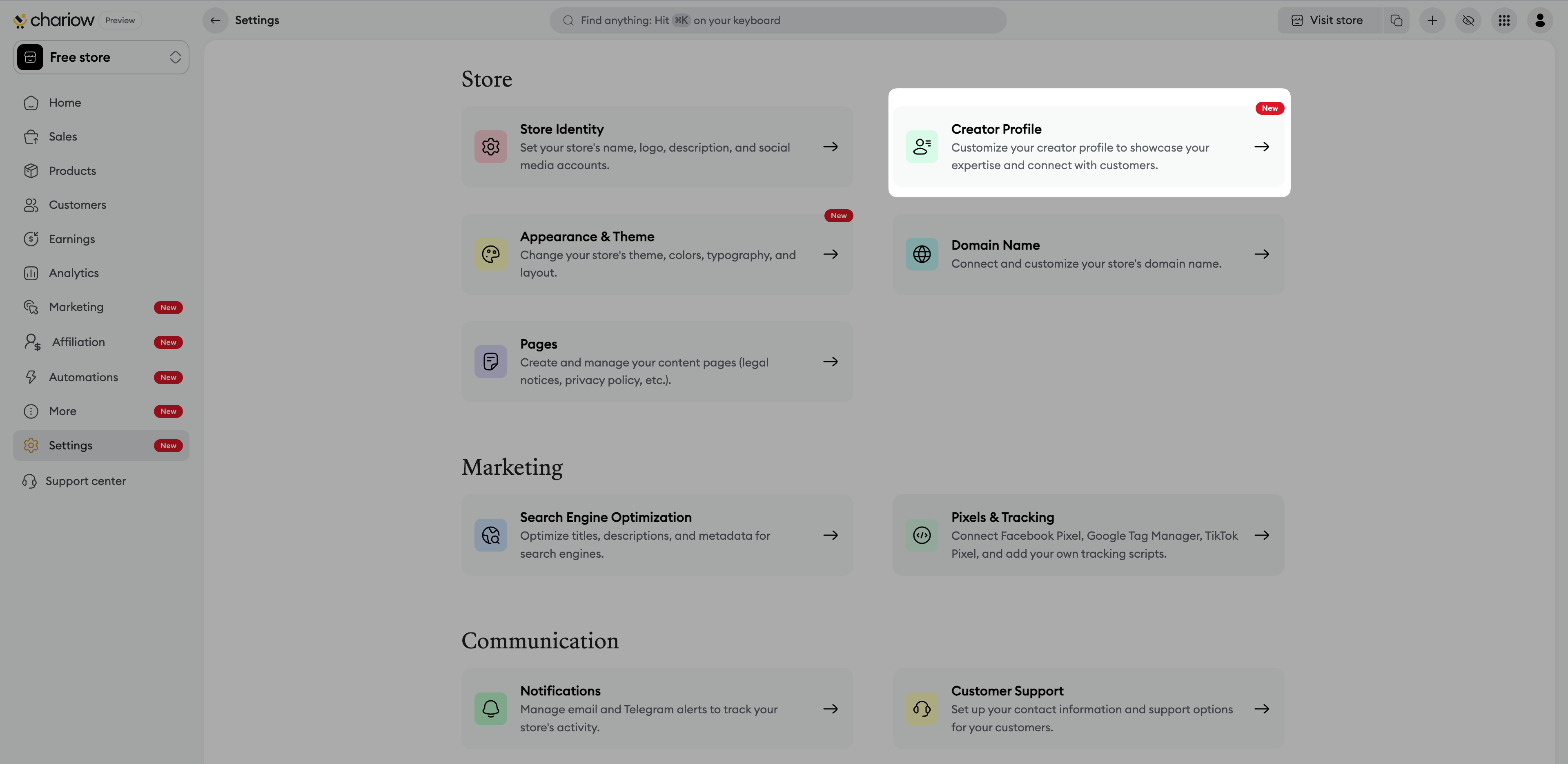Click the Pages card arrow
Viewport: 1568px width, 764px height.
tap(830, 361)
